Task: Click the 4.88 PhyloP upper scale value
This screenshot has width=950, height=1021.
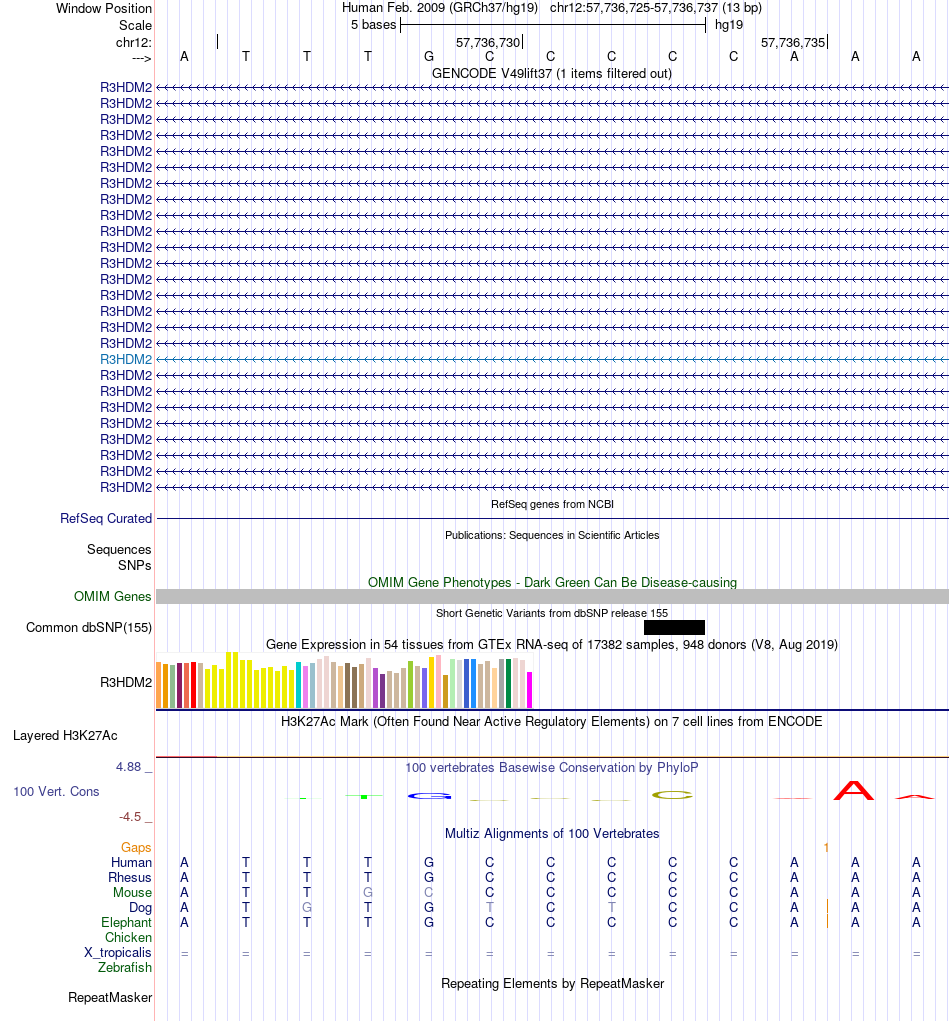Action: pyautogui.click(x=128, y=767)
